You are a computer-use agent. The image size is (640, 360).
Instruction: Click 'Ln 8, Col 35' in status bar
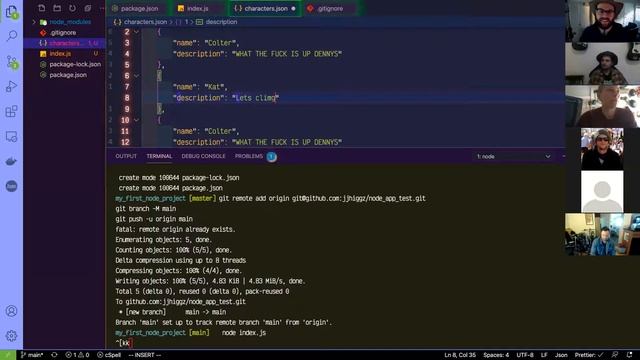pos(460,355)
